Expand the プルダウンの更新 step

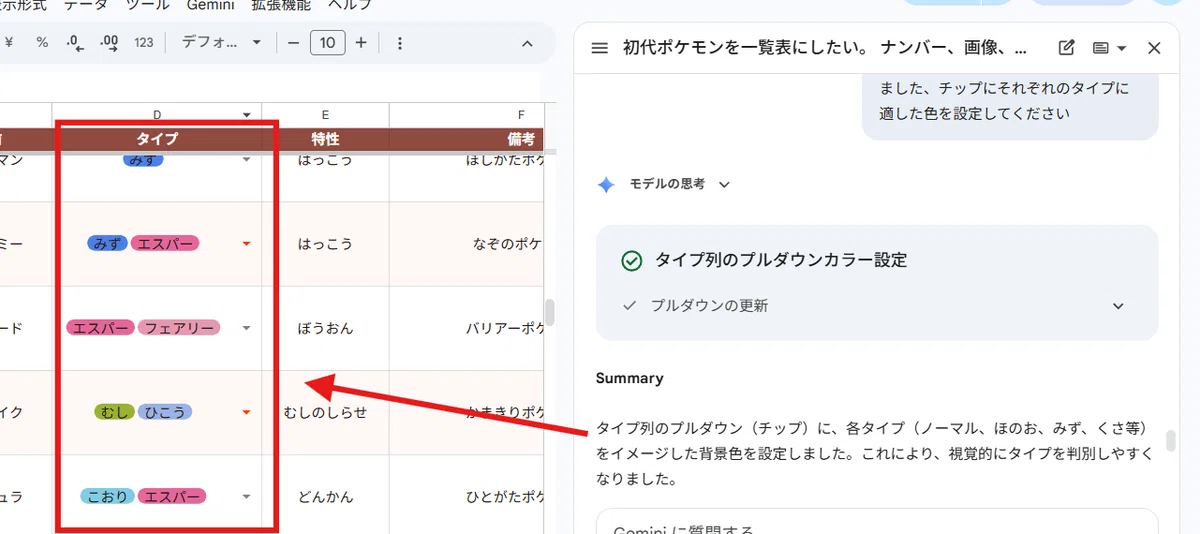pyautogui.click(x=1118, y=306)
